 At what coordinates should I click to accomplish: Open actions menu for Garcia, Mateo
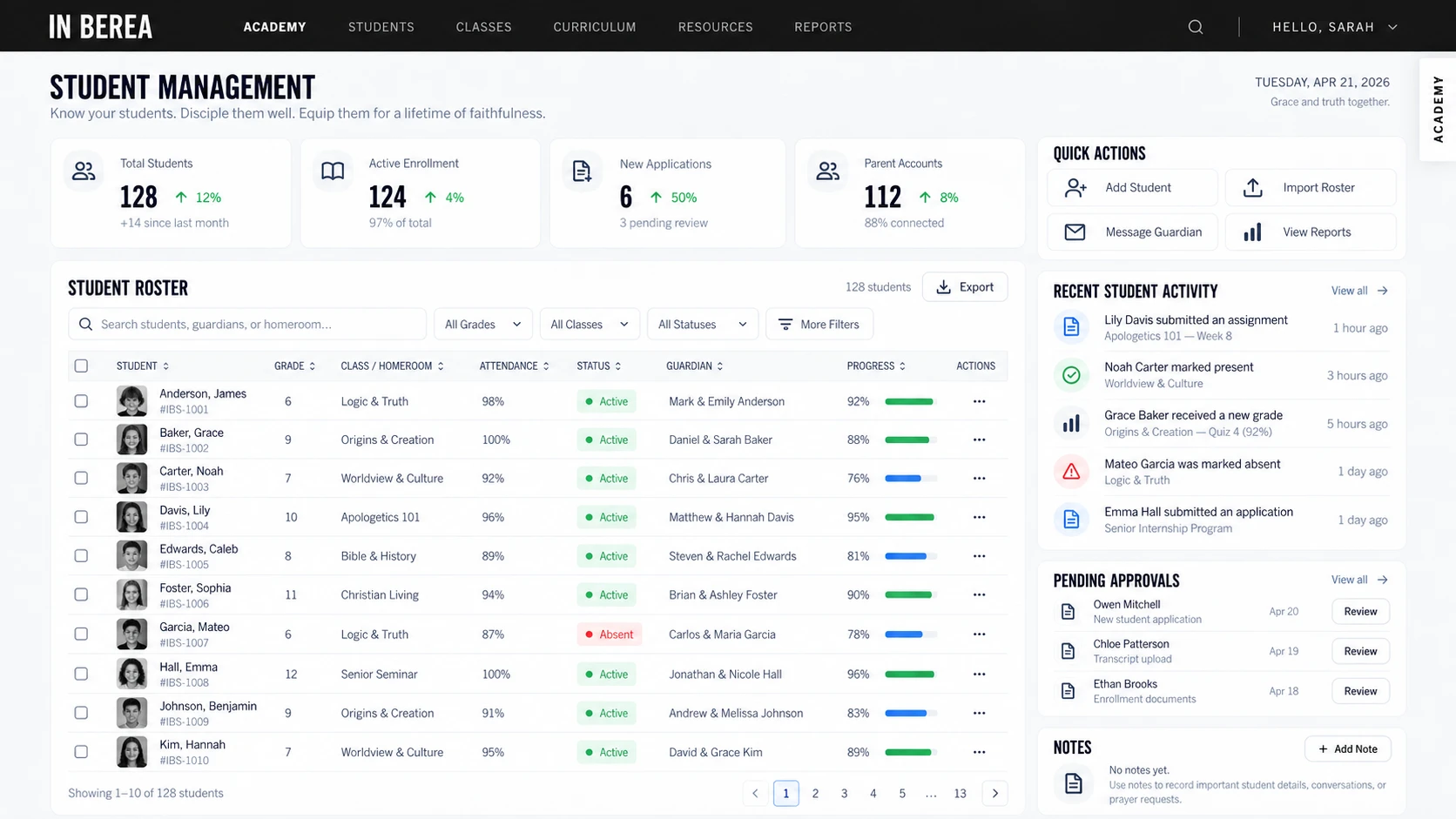click(x=979, y=634)
